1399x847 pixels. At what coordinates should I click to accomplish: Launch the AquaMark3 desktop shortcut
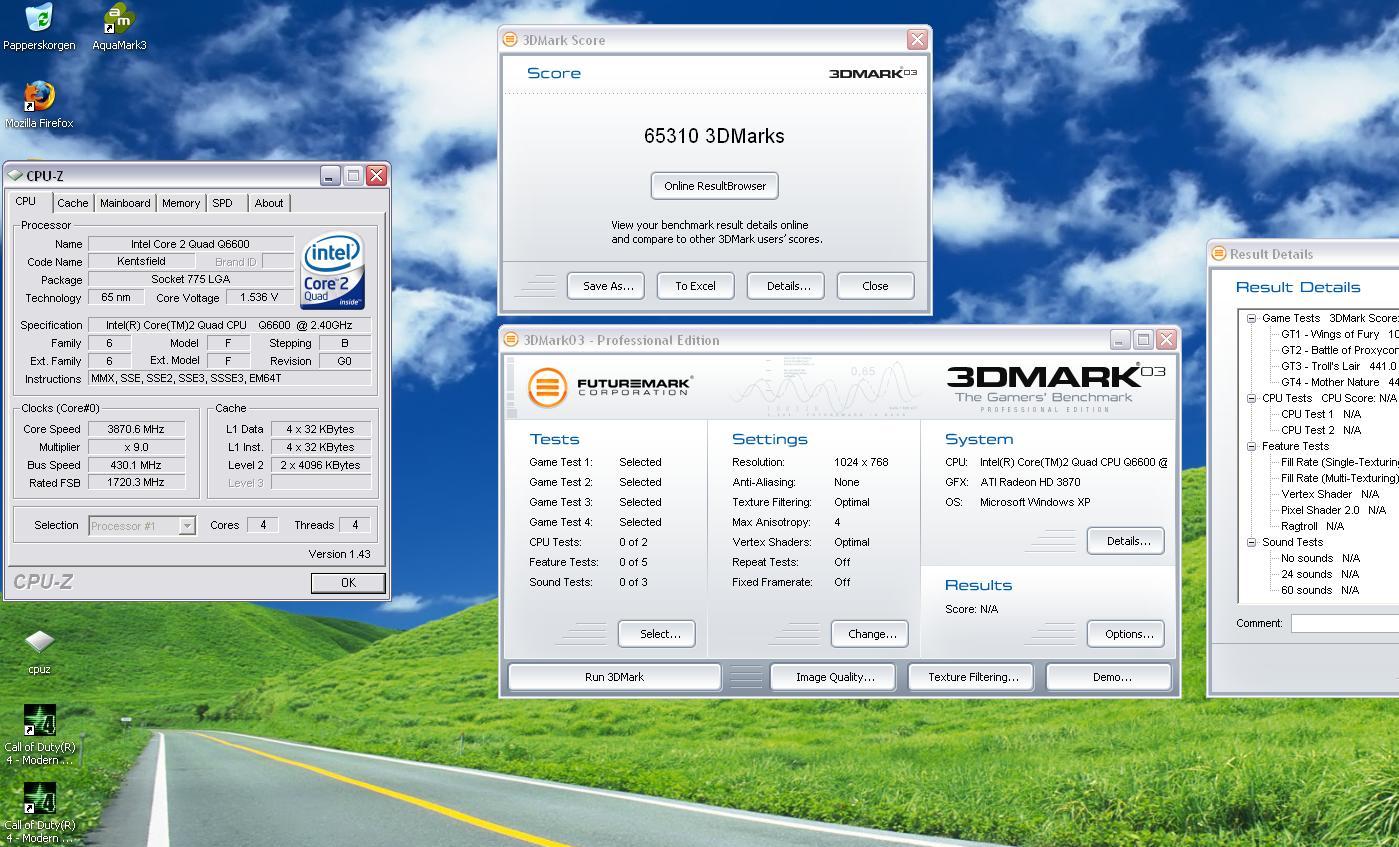coord(119,27)
